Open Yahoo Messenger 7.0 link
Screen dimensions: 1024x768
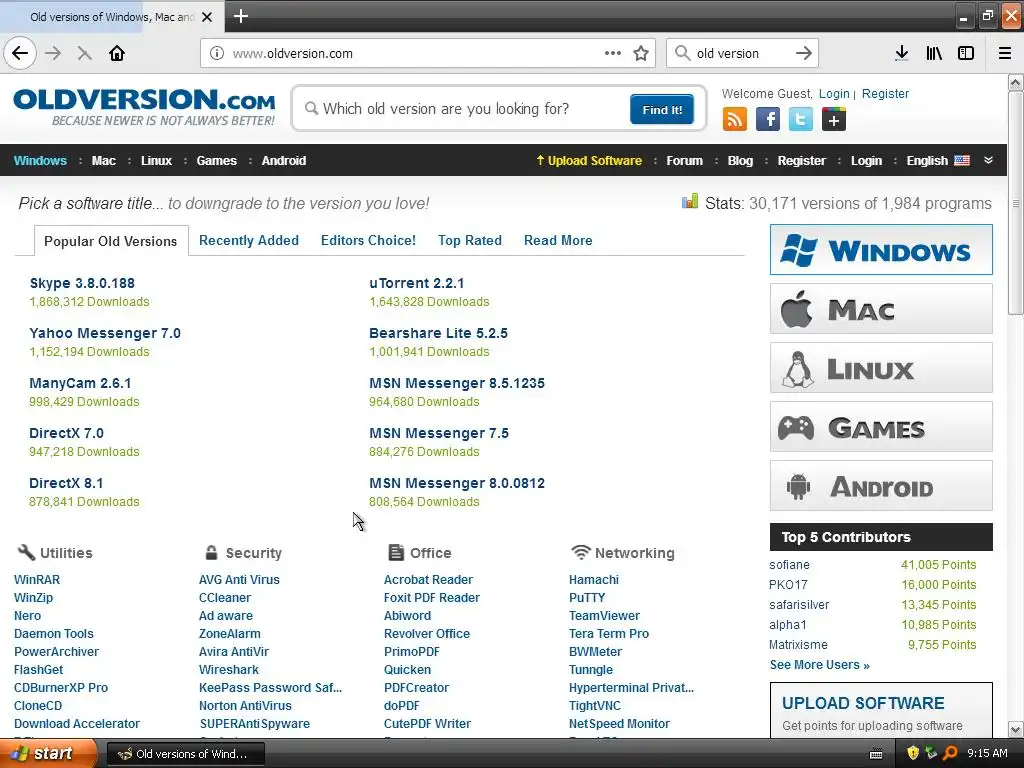tap(105, 333)
